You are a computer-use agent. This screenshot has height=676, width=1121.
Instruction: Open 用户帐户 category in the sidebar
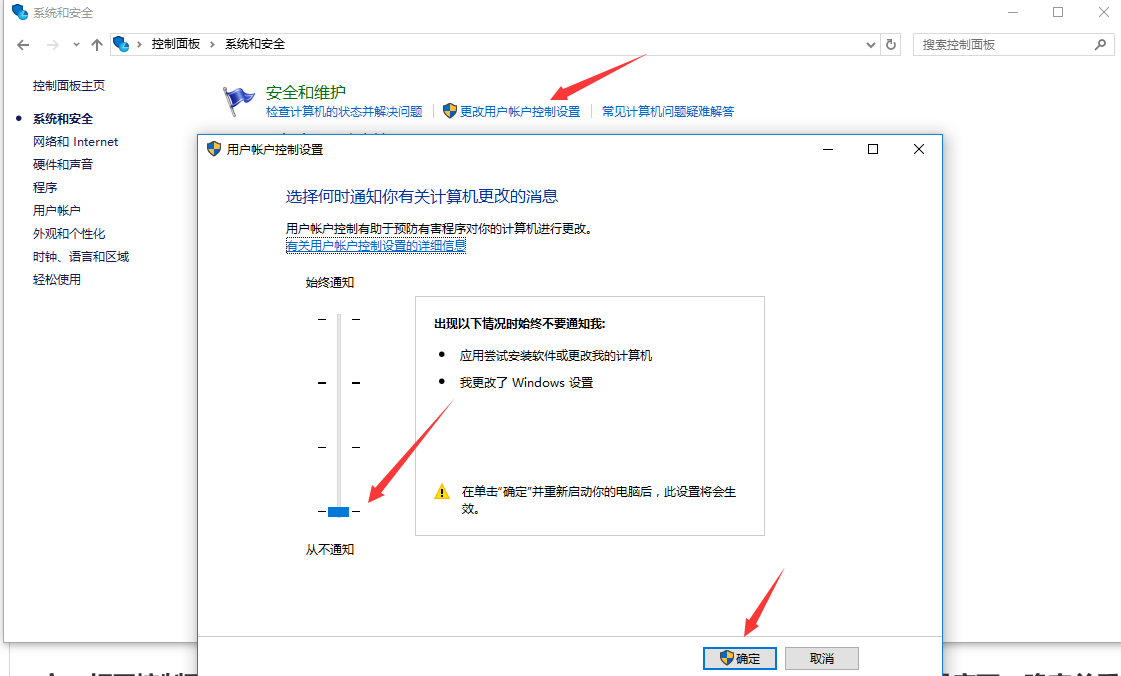click(x=56, y=210)
